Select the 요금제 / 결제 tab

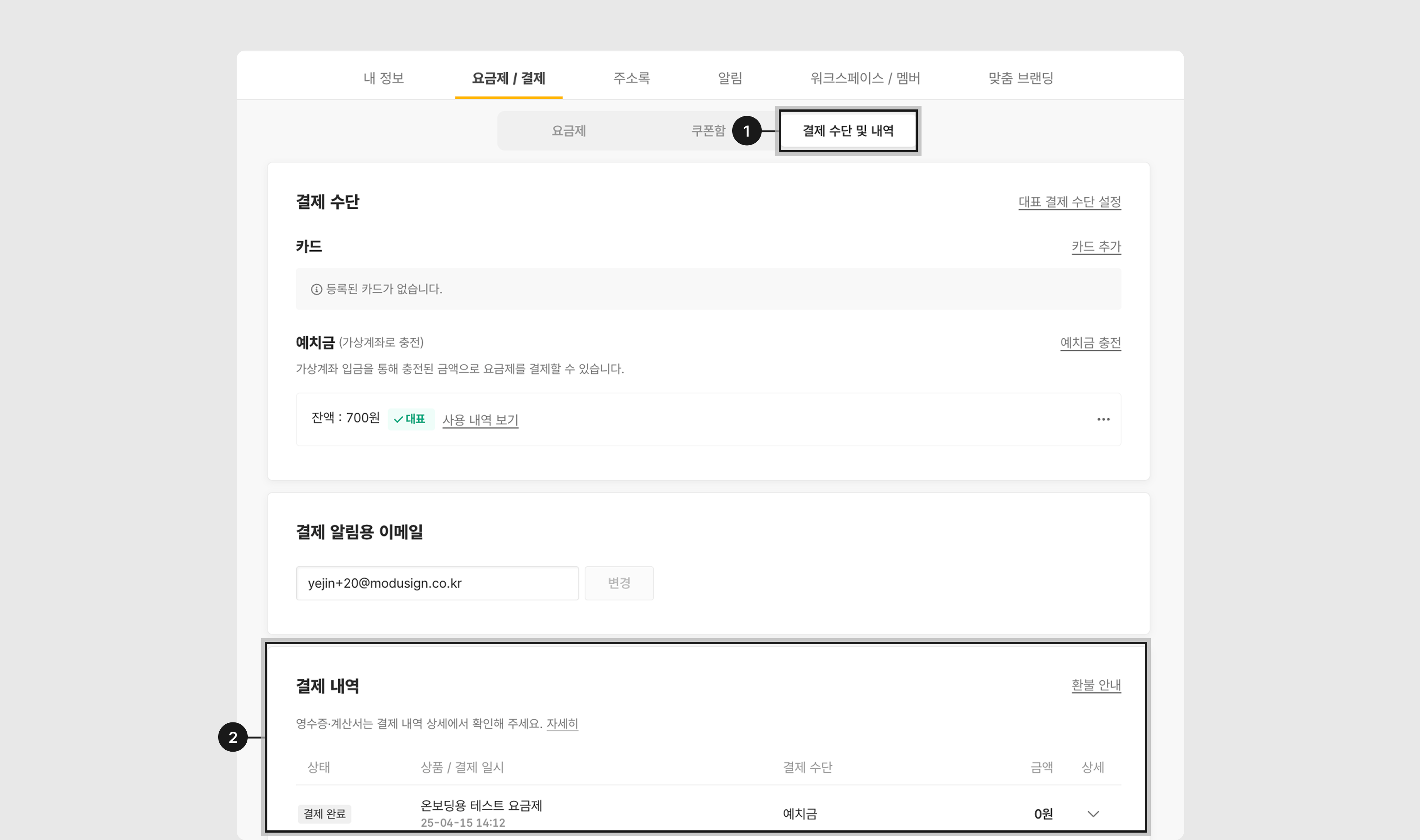click(508, 78)
